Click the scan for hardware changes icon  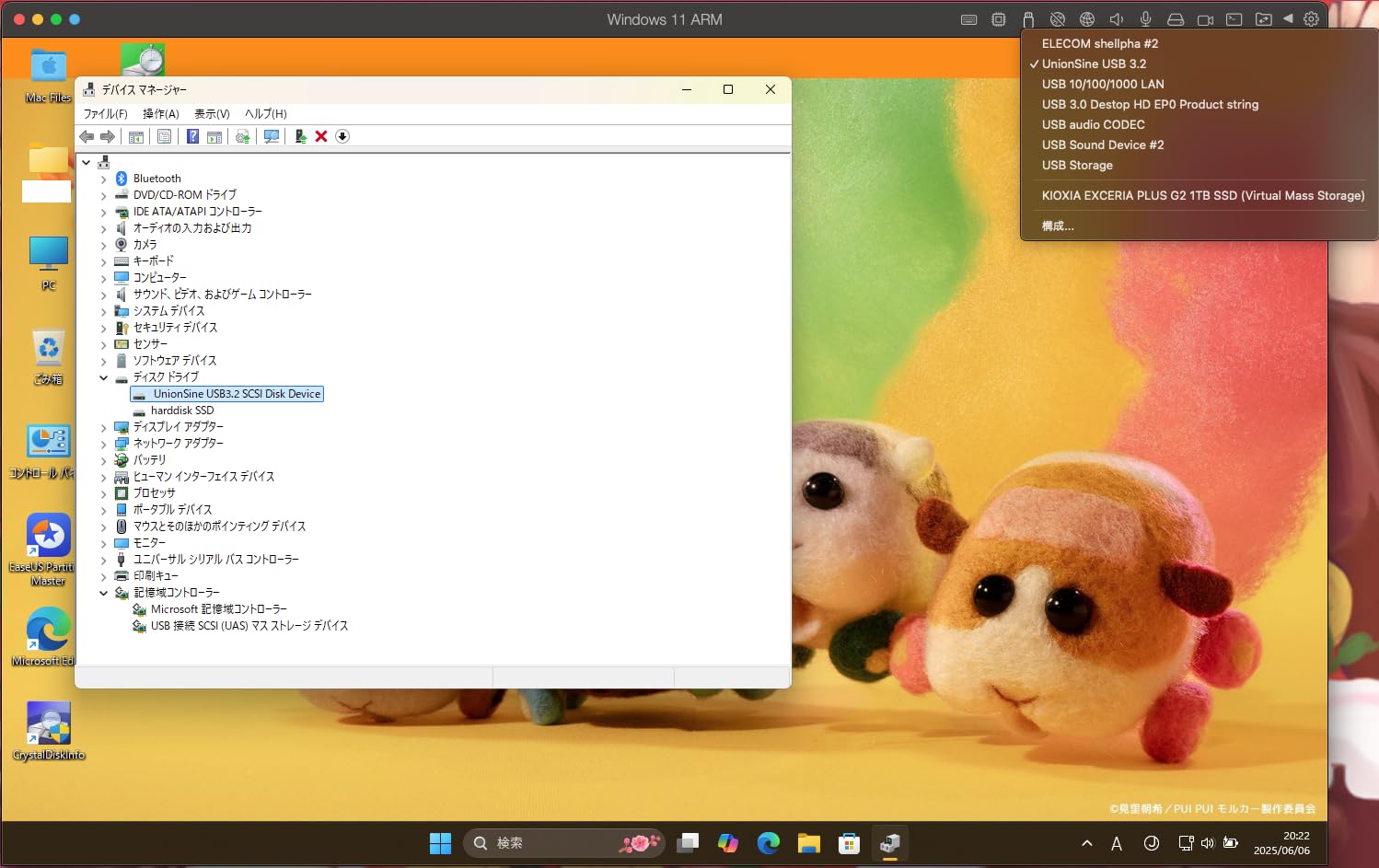[x=272, y=136]
